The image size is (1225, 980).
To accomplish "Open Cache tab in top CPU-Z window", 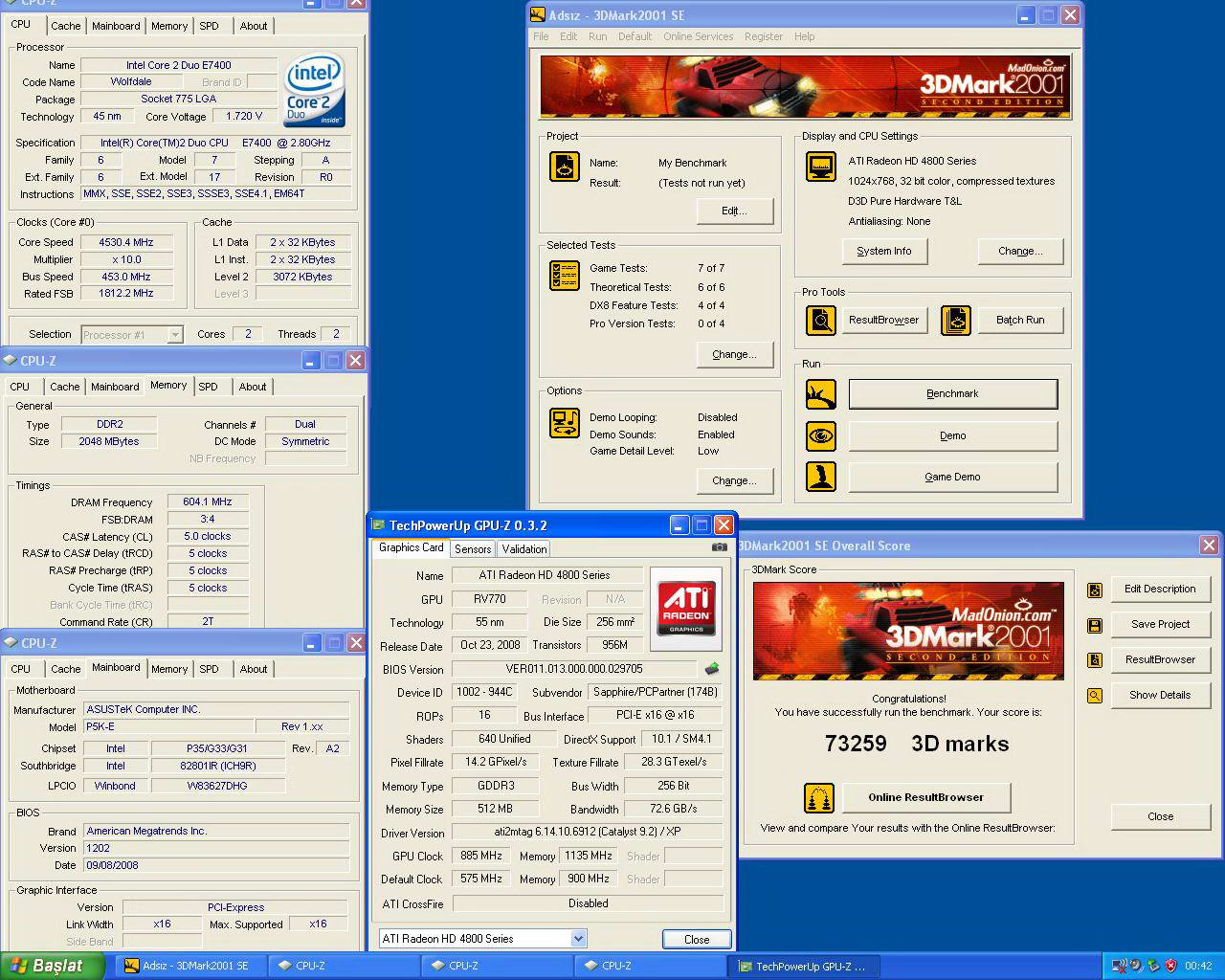I will pyautogui.click(x=66, y=26).
